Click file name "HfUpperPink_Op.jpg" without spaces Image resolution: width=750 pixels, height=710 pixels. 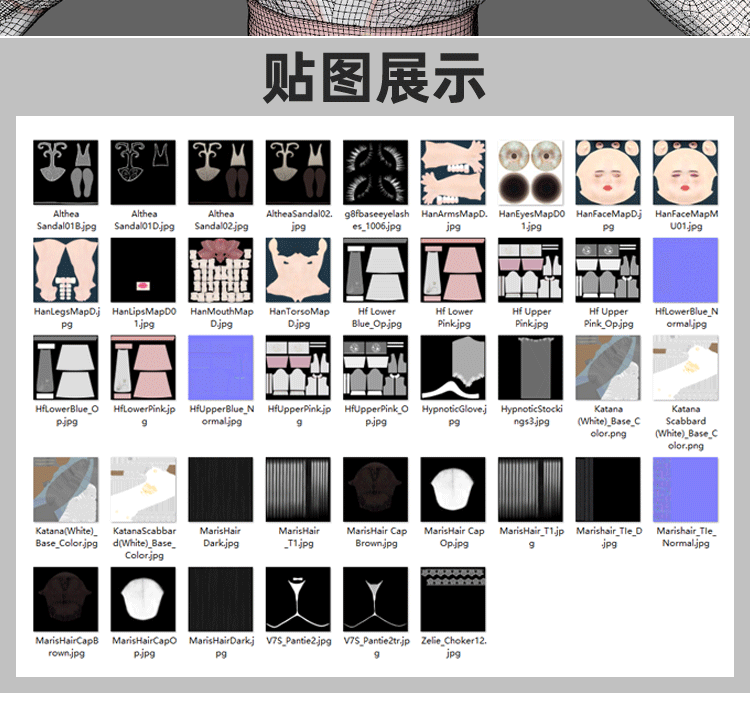[376, 415]
